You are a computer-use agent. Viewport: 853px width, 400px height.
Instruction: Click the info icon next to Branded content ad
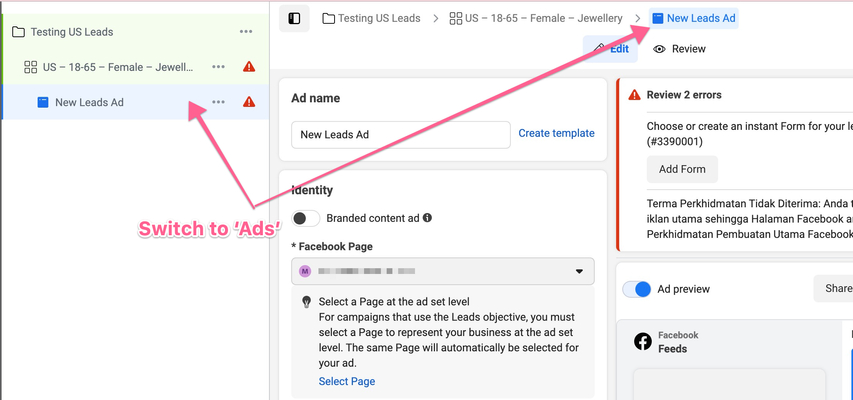point(427,218)
